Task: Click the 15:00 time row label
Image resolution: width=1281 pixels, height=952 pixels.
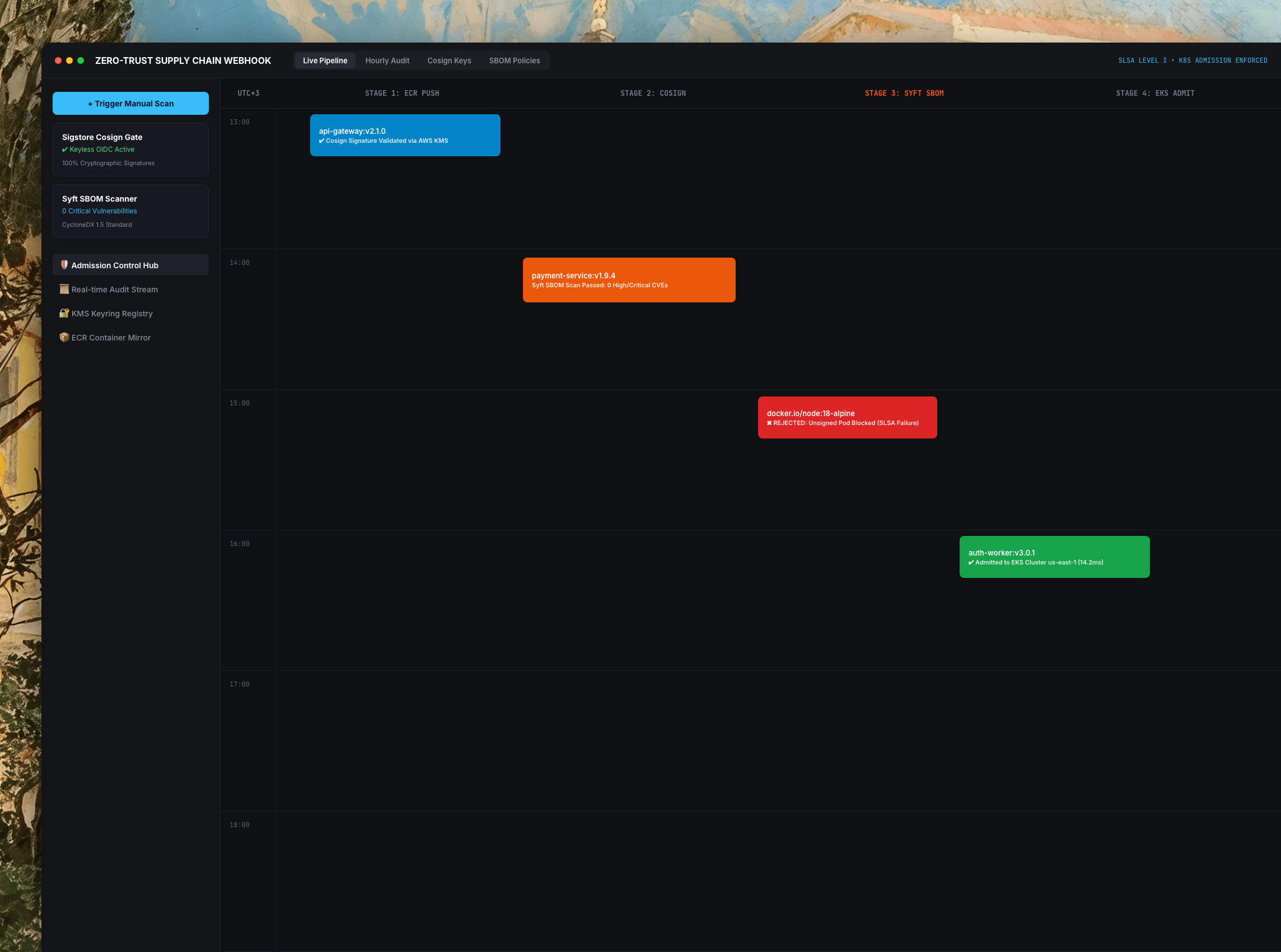Action: (x=240, y=403)
